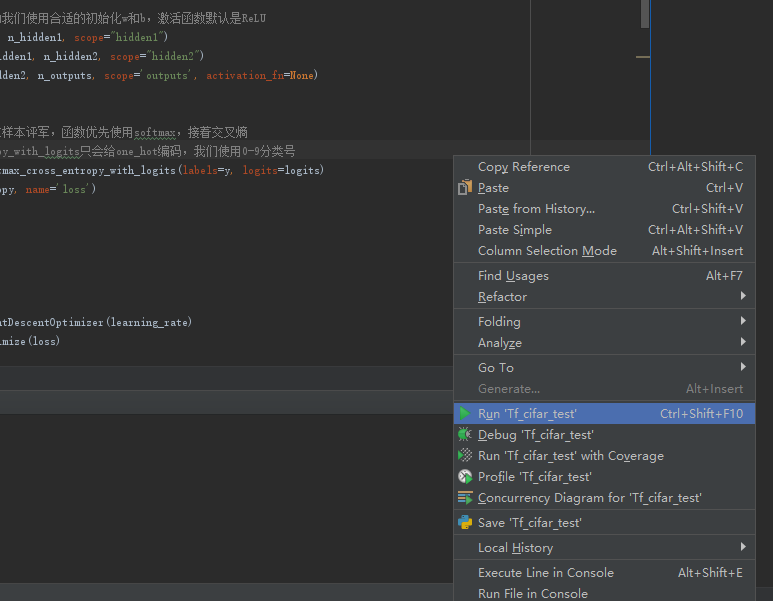This screenshot has height=601, width=773.
Task: Click the editor vertical scrollbar thumb
Action: tap(645, 14)
